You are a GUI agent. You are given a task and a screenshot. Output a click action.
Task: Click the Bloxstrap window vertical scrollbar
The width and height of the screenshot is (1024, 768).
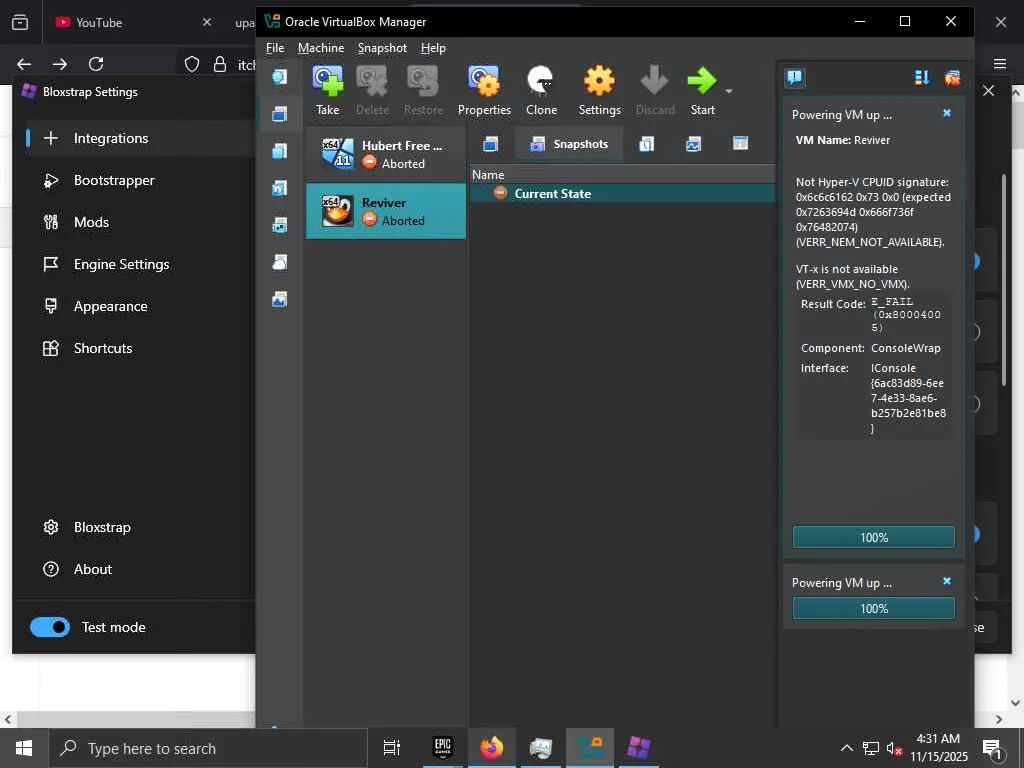click(x=1004, y=280)
